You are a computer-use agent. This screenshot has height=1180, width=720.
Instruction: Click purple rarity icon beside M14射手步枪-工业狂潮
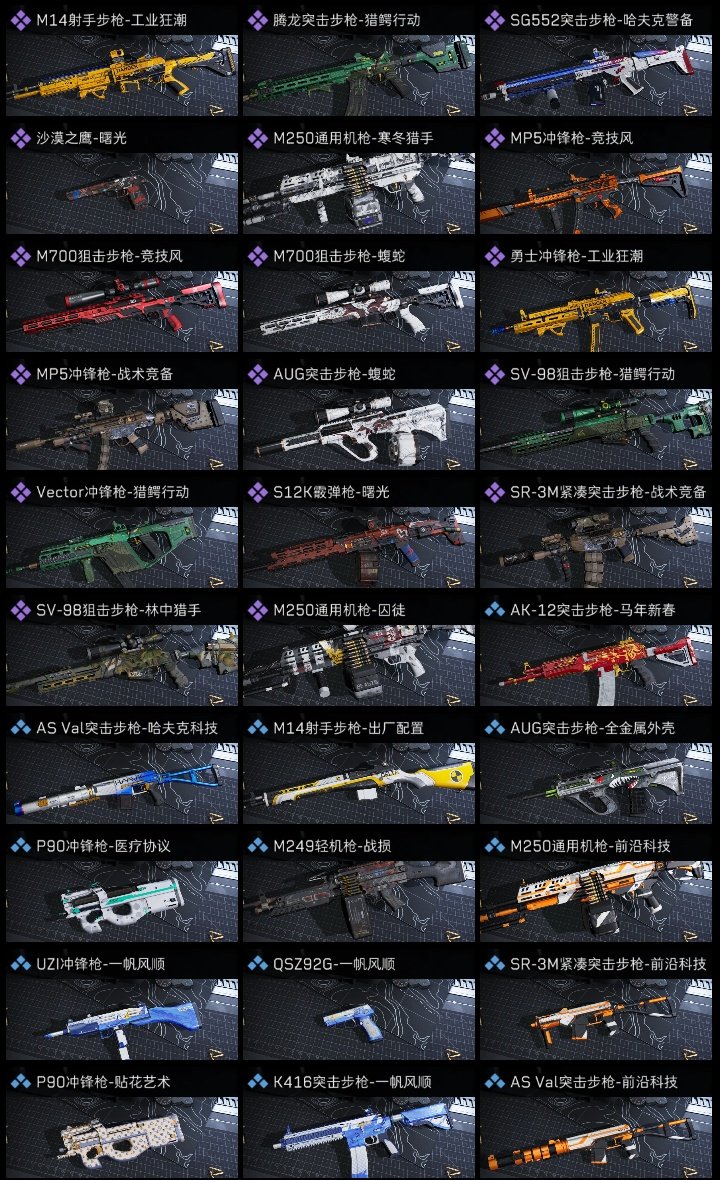pos(20,20)
